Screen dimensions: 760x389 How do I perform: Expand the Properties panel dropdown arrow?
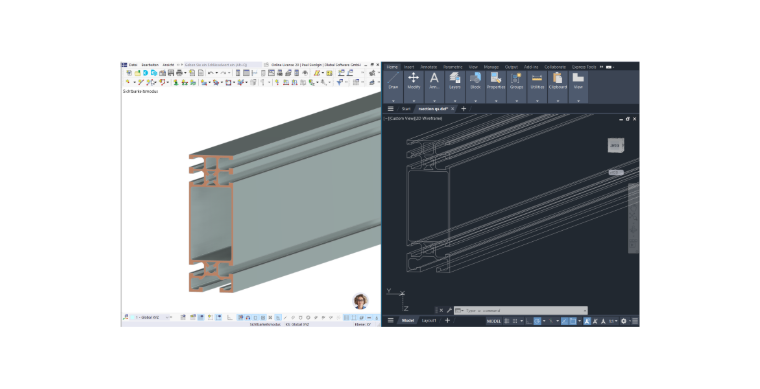coord(496,101)
